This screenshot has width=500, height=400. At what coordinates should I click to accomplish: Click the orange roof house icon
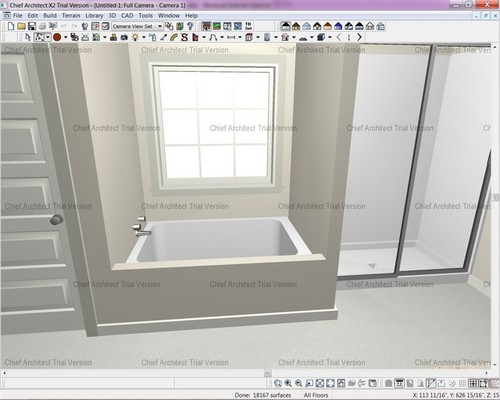pyautogui.click(x=328, y=26)
